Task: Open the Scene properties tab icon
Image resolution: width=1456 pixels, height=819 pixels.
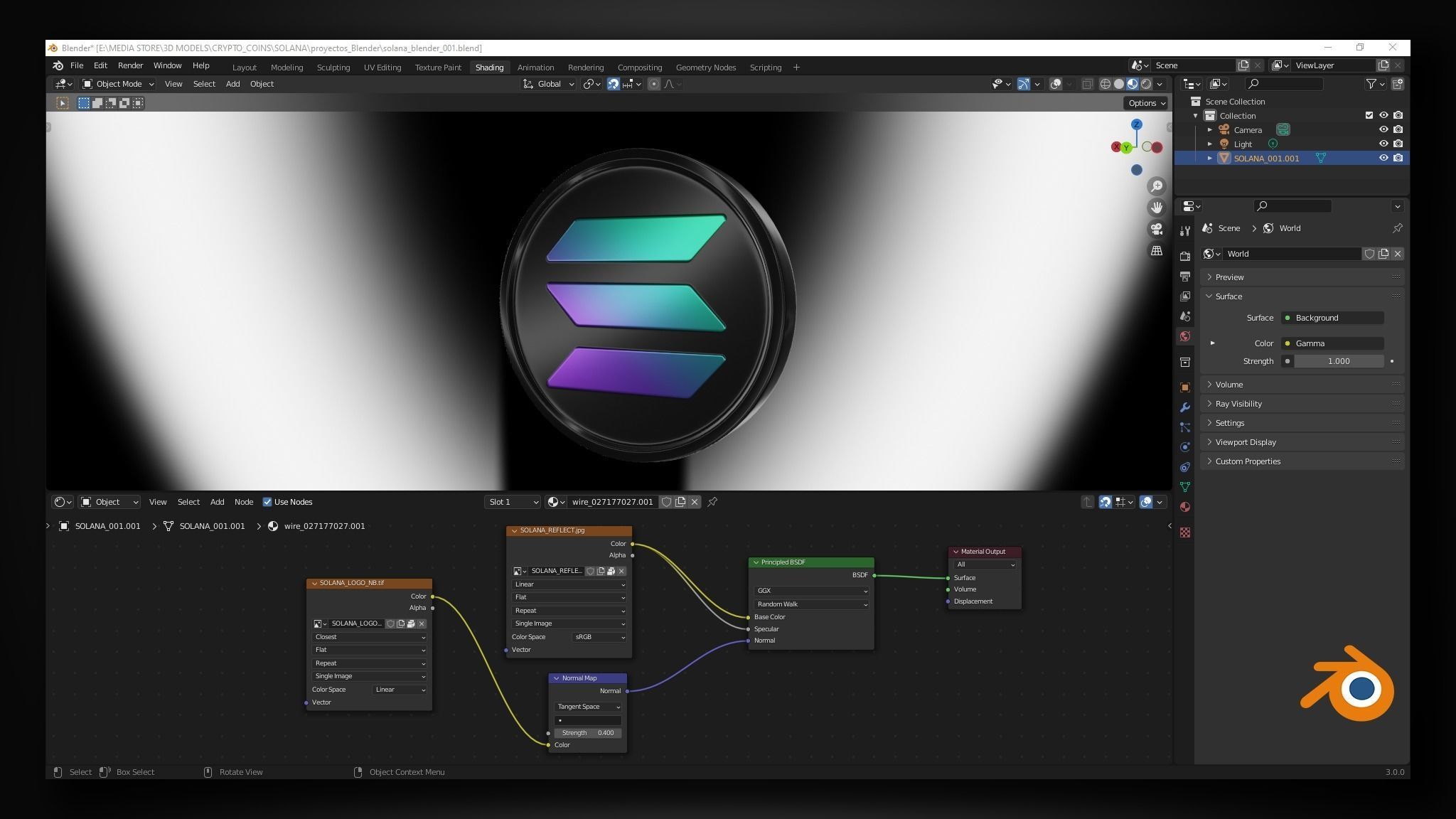Action: coord(1184,316)
